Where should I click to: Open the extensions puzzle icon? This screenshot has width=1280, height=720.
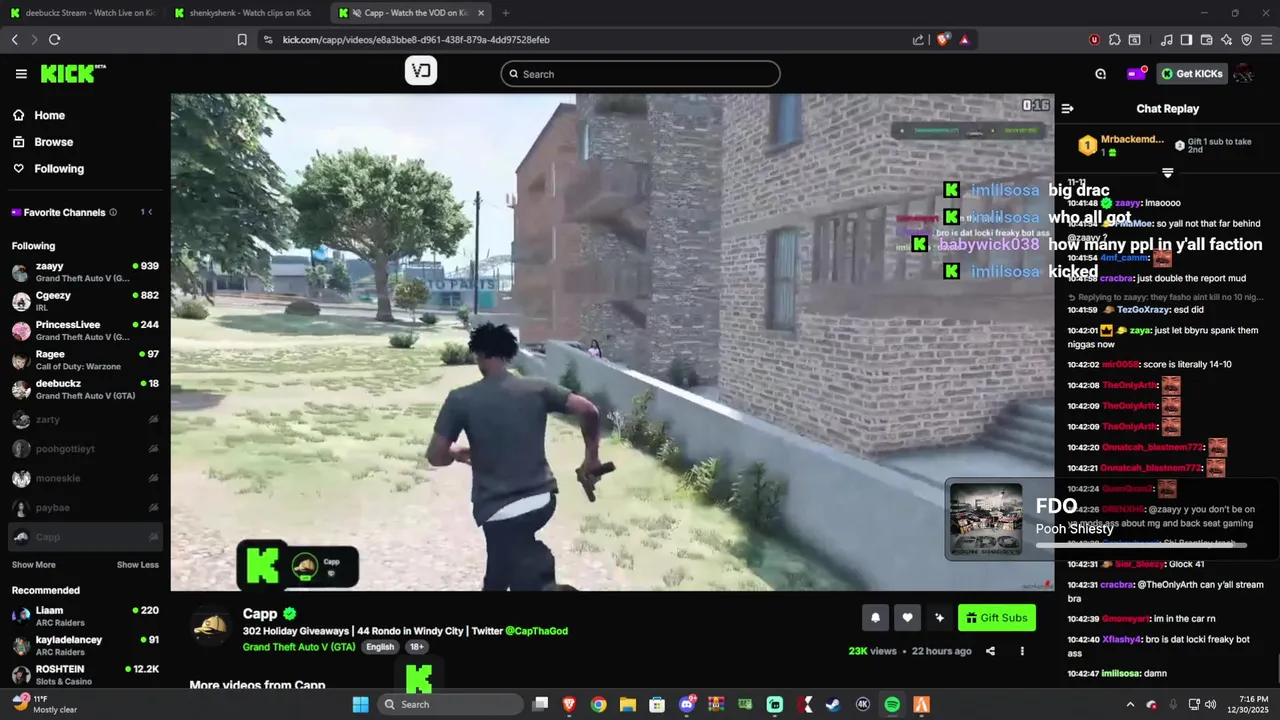(x=1115, y=40)
